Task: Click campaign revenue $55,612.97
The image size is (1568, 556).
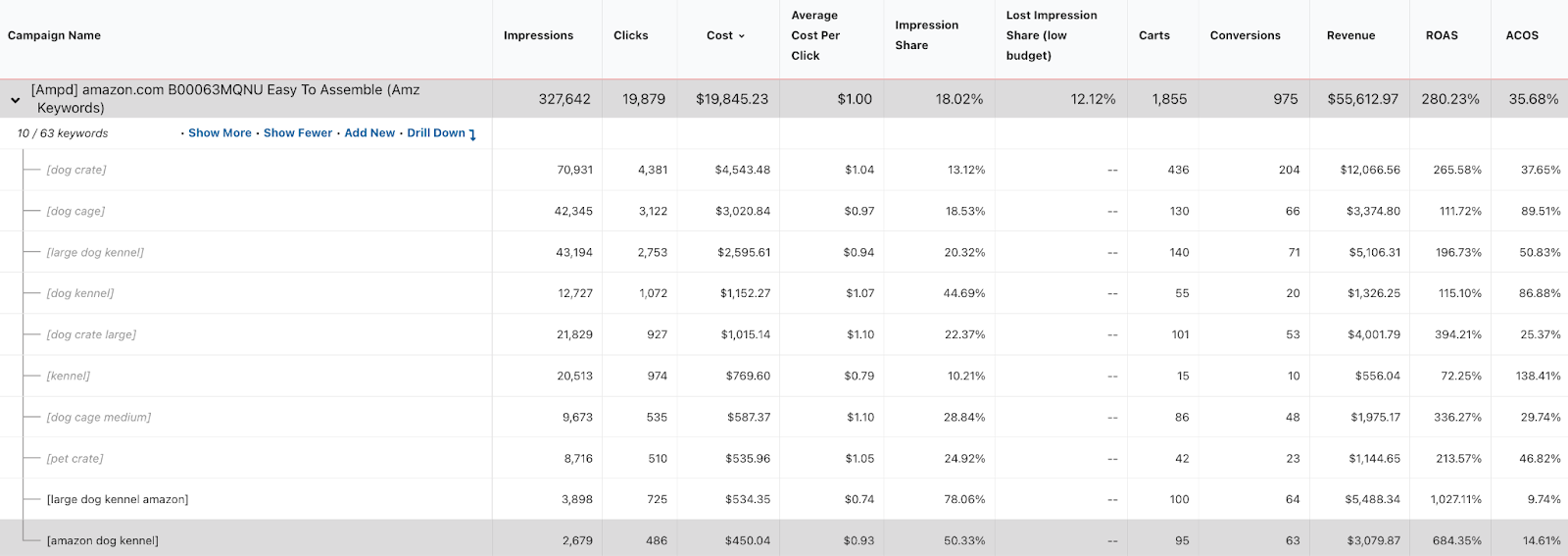Action: 1362,99
